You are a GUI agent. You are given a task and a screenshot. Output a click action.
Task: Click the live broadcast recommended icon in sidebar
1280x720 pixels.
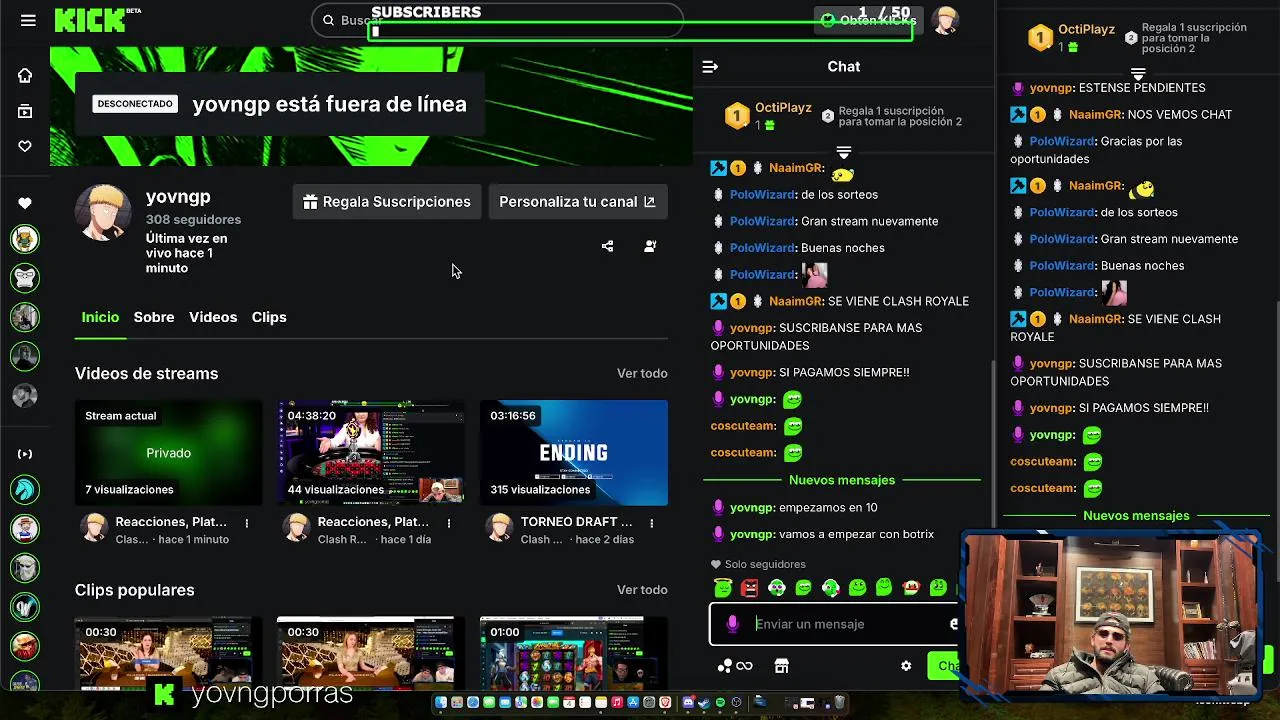point(25,454)
